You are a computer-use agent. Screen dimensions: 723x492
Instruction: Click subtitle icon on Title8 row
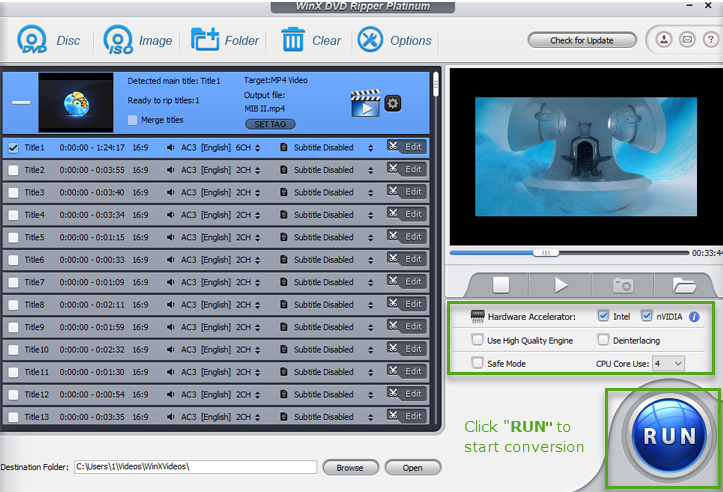(x=284, y=304)
